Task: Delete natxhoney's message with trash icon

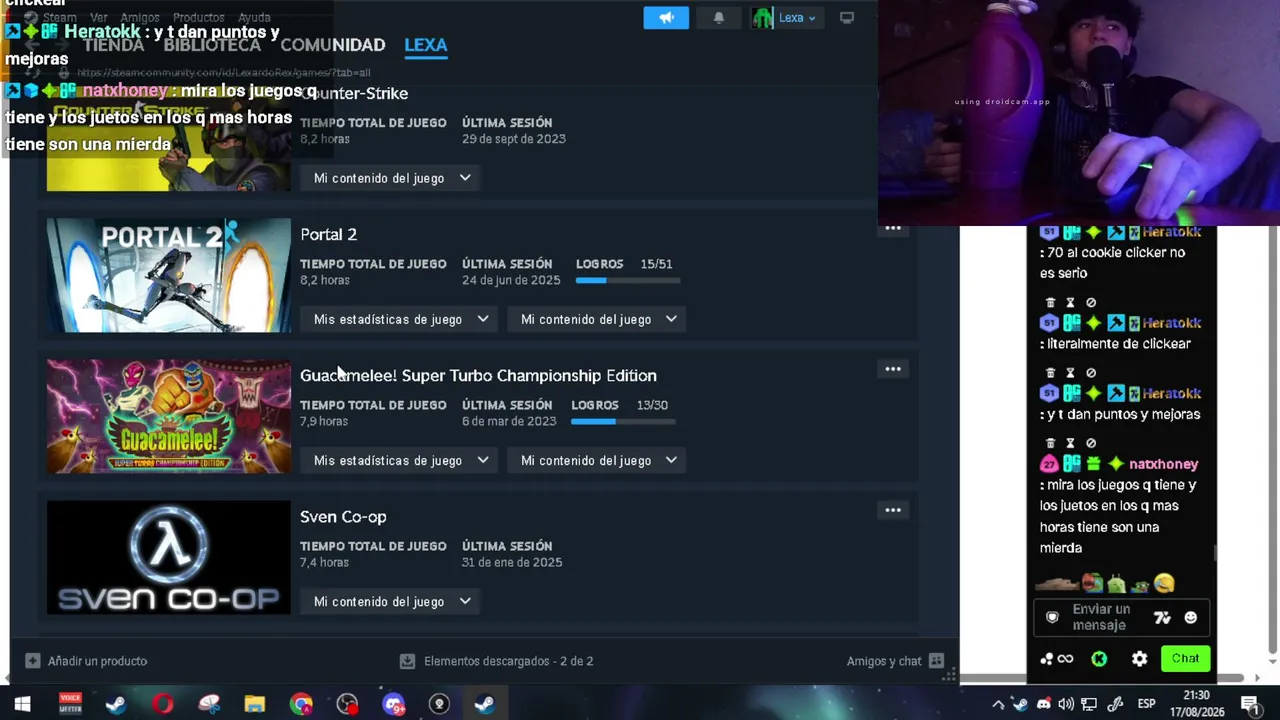Action: pos(1050,443)
